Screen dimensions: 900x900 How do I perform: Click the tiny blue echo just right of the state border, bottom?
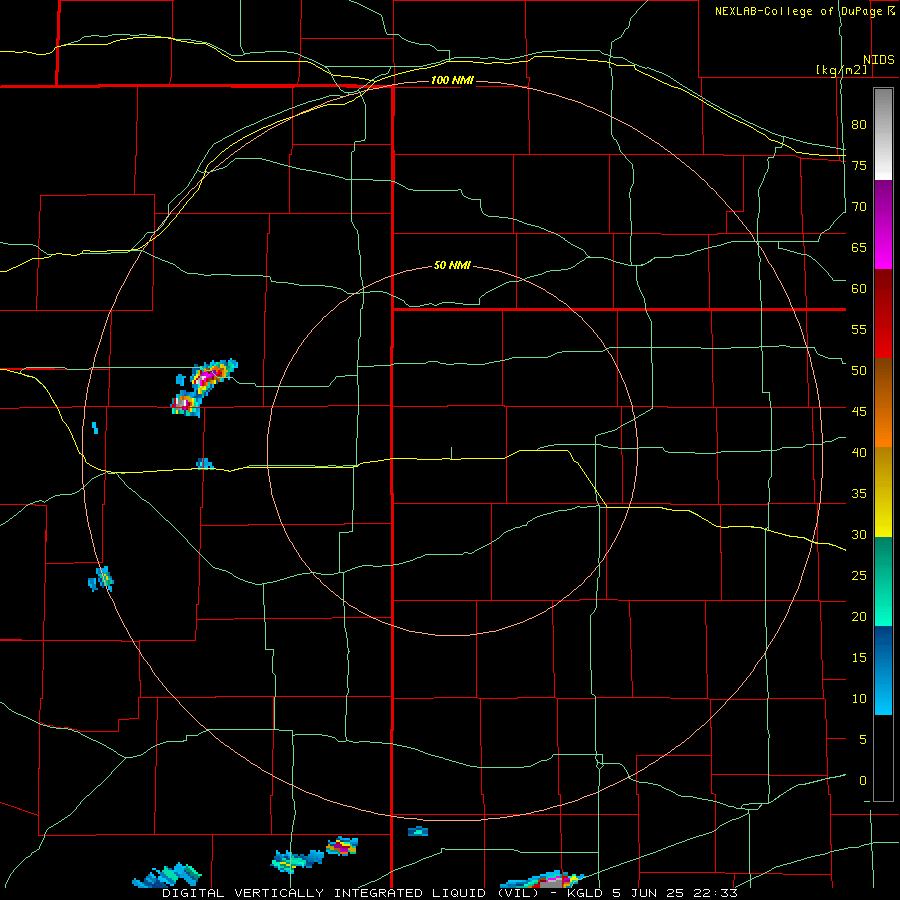[418, 831]
